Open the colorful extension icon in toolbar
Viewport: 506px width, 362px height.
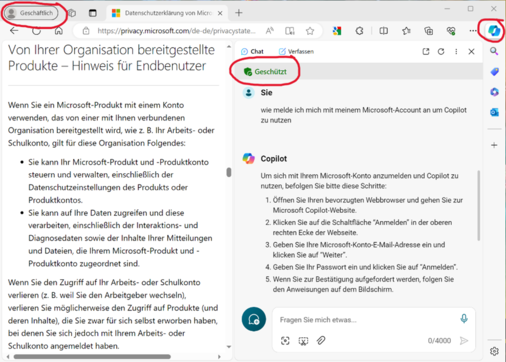coord(337,31)
